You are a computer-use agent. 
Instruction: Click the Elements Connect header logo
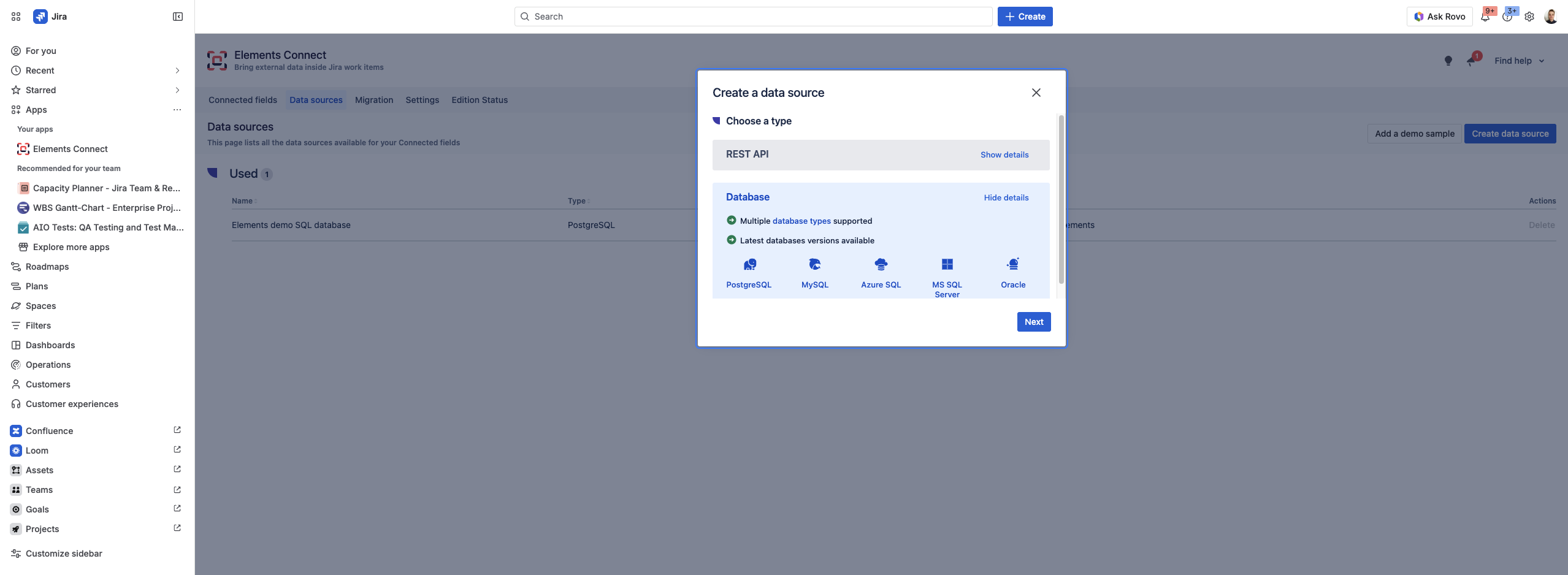coord(217,61)
